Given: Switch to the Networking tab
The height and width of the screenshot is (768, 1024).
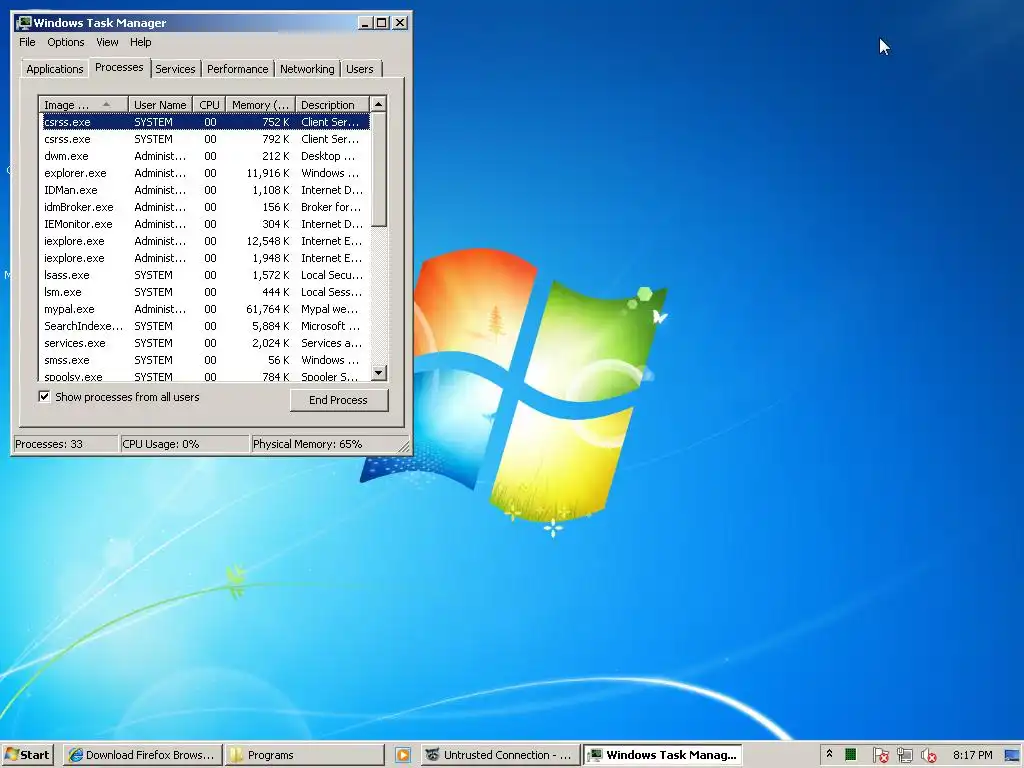Looking at the screenshot, I should (x=307, y=69).
